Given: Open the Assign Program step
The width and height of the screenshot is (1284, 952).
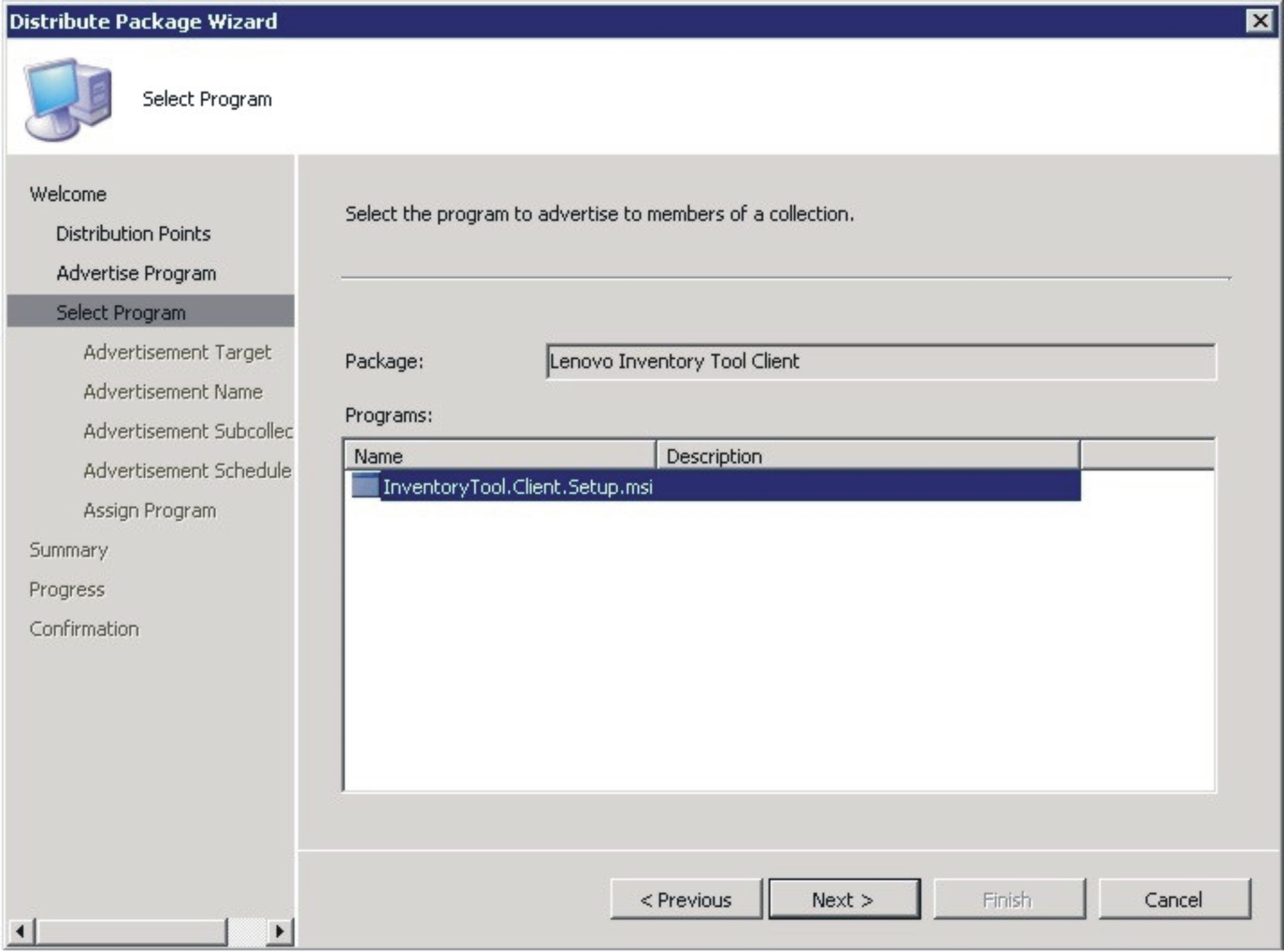Looking at the screenshot, I should (150, 510).
